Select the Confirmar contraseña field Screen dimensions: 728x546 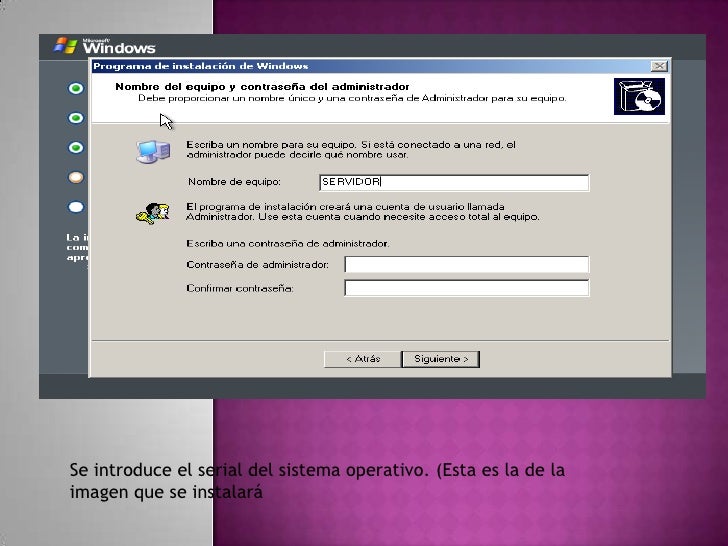click(x=467, y=288)
